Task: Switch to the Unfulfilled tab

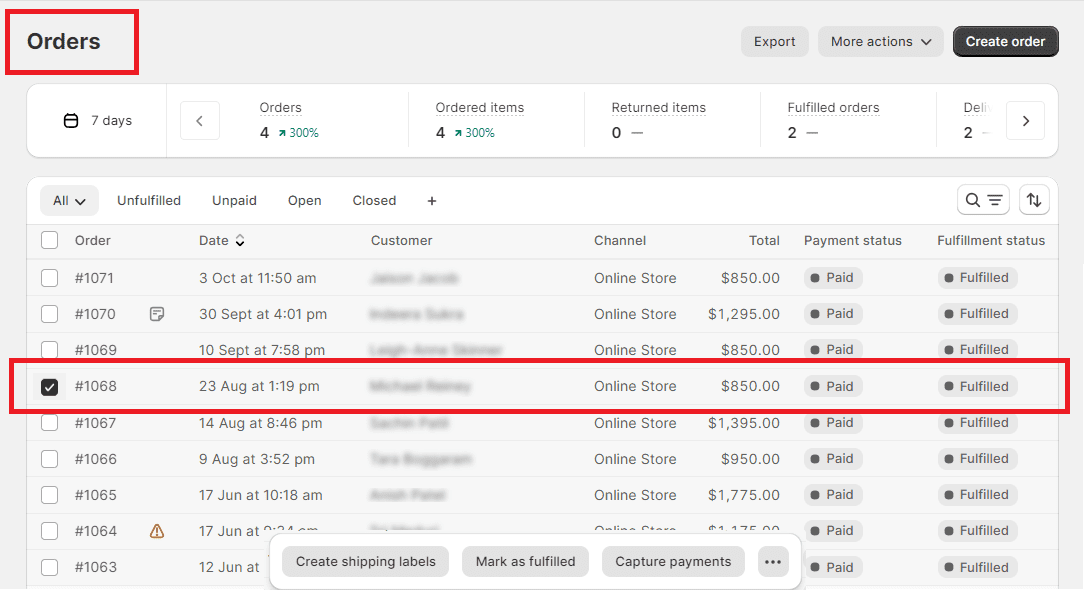Action: pos(149,201)
